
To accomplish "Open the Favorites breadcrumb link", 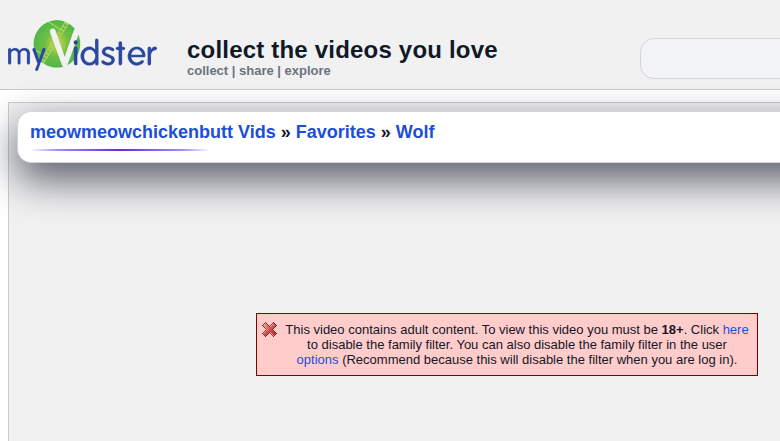I will click(x=336, y=132).
